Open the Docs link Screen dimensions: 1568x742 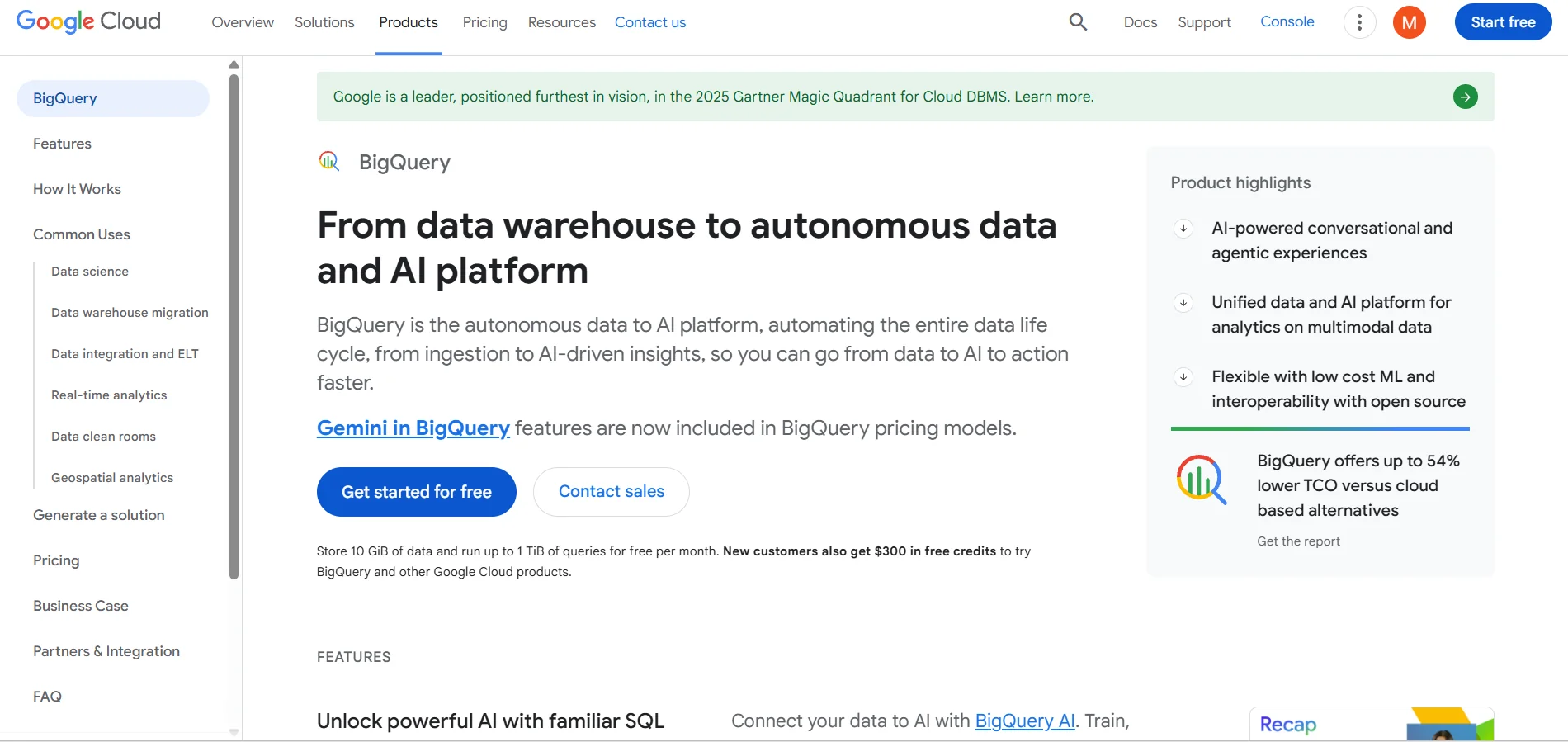pos(1141,22)
